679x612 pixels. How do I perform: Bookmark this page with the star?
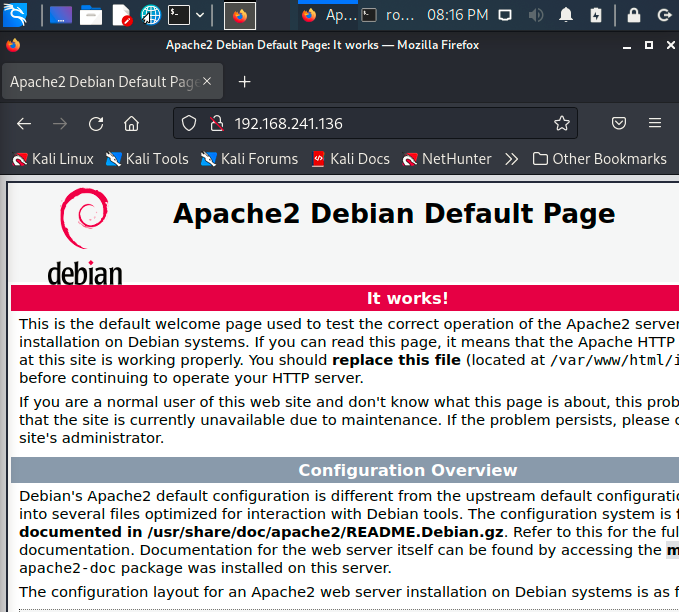click(x=562, y=123)
